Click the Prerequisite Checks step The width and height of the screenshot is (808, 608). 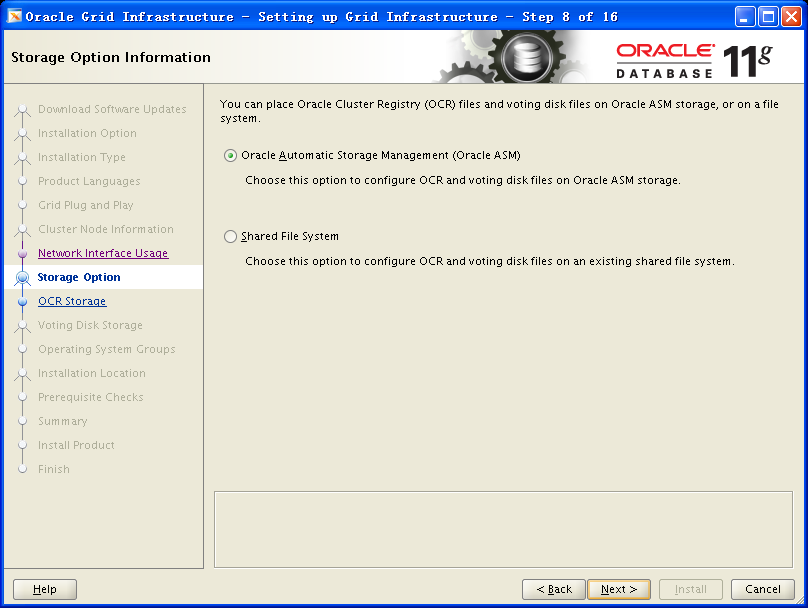point(91,397)
